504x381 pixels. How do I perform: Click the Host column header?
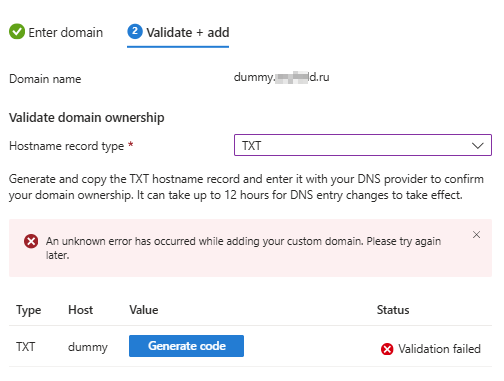click(80, 310)
